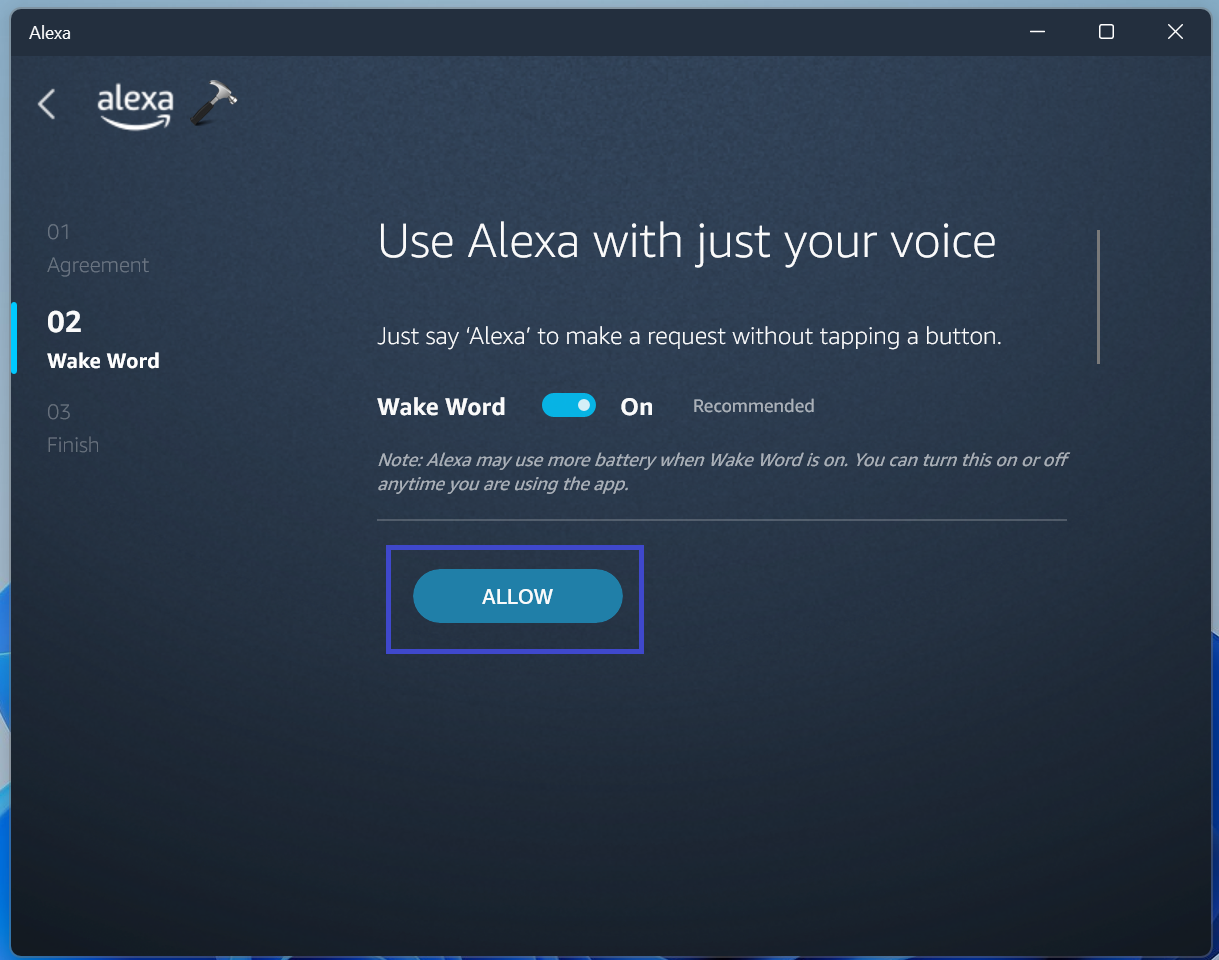
Task: Click the 'On' status label
Action: pyautogui.click(x=637, y=407)
